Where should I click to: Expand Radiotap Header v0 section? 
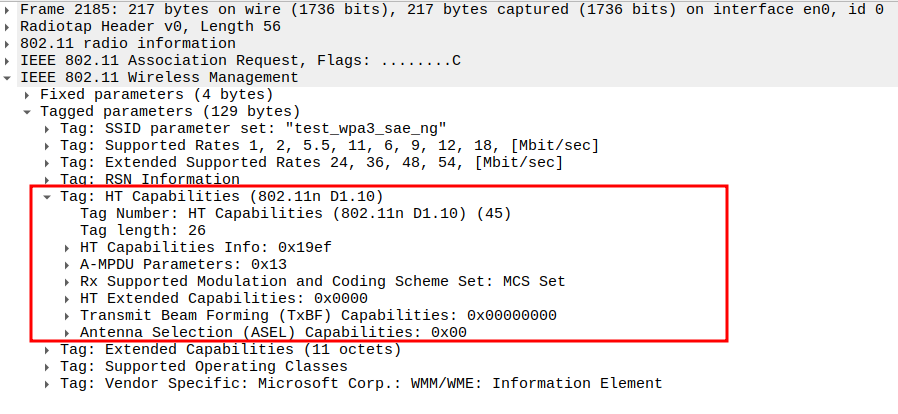pos(8,26)
